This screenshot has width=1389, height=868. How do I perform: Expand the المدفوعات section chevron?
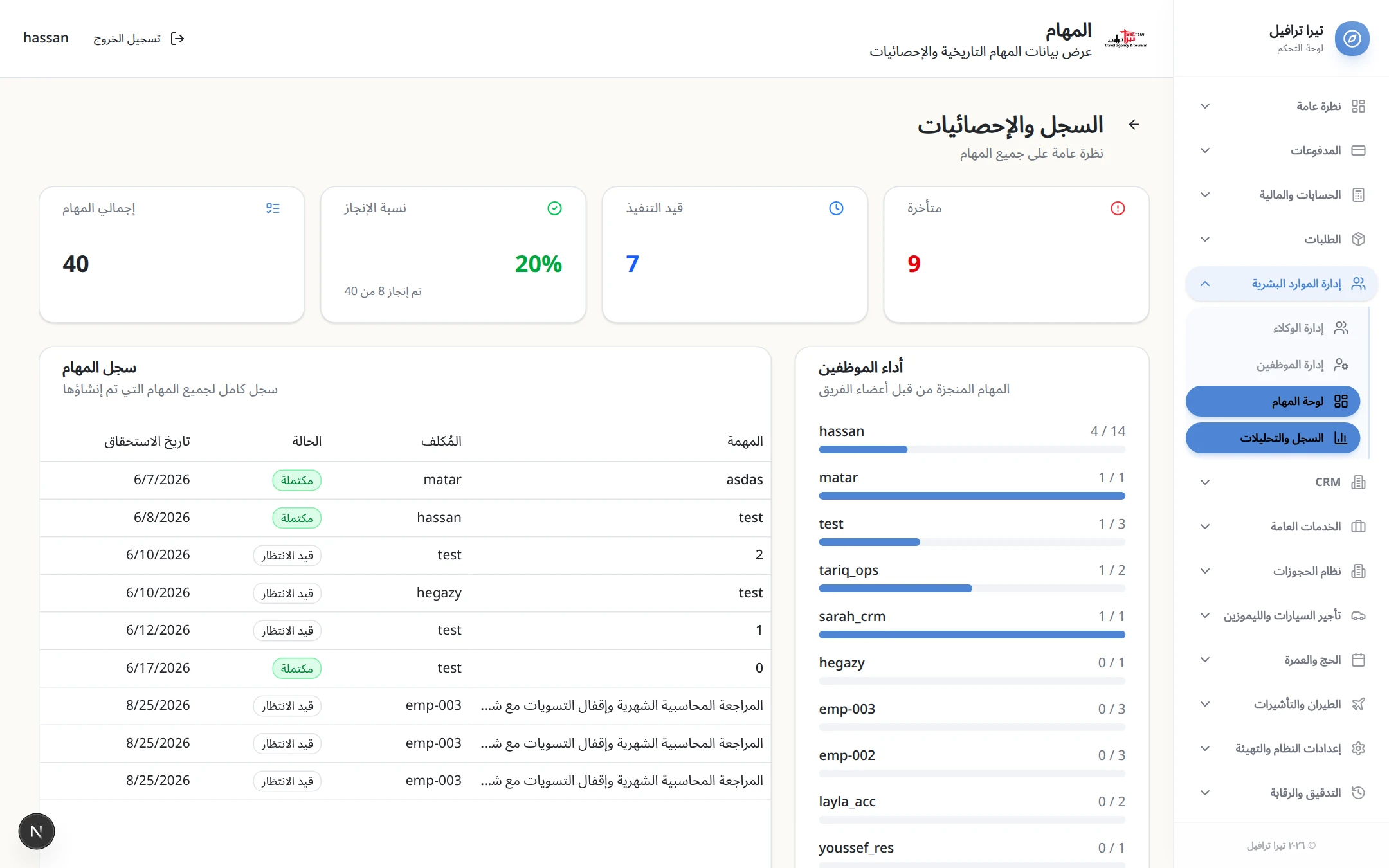1205,150
